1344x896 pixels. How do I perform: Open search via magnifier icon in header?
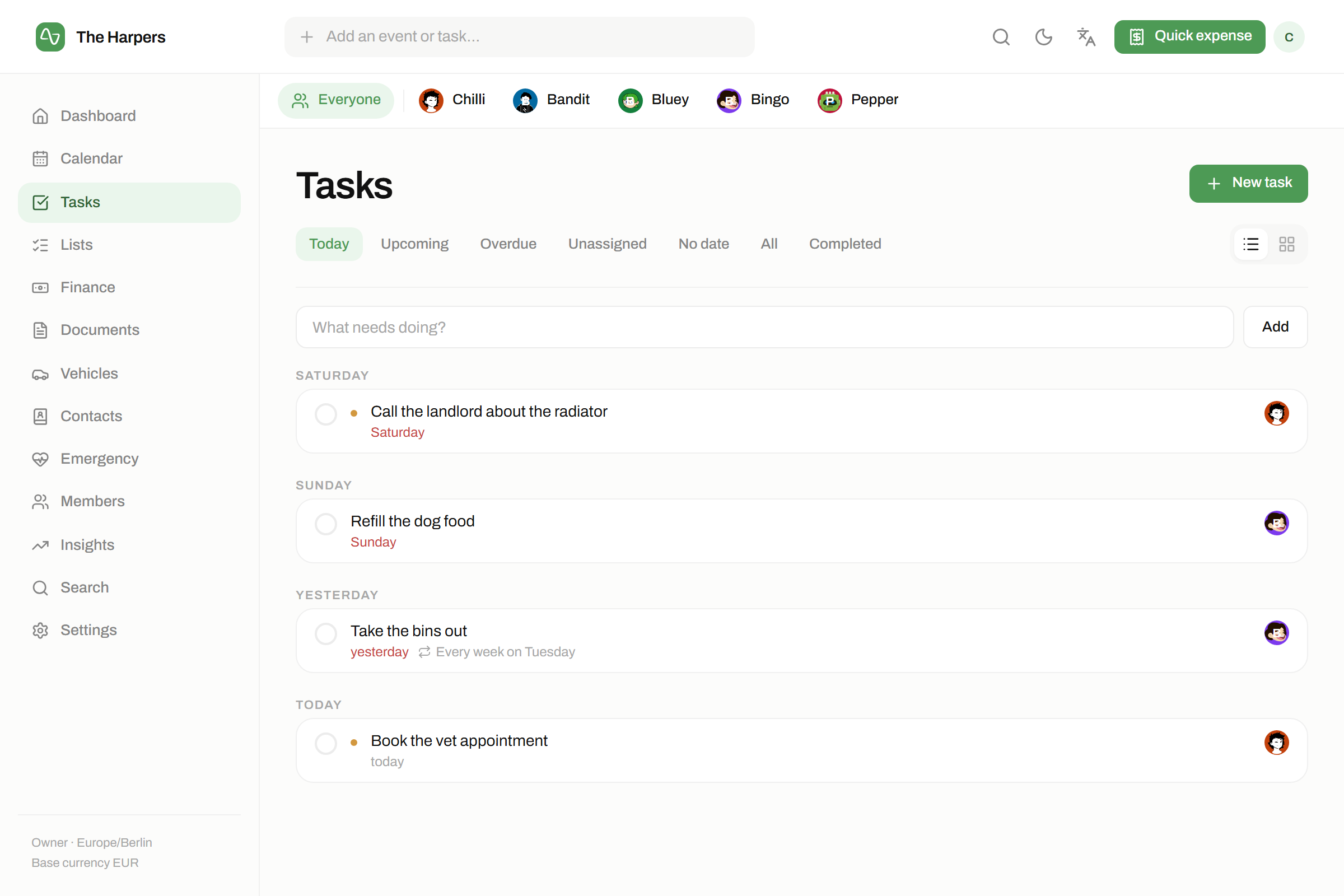point(1001,37)
